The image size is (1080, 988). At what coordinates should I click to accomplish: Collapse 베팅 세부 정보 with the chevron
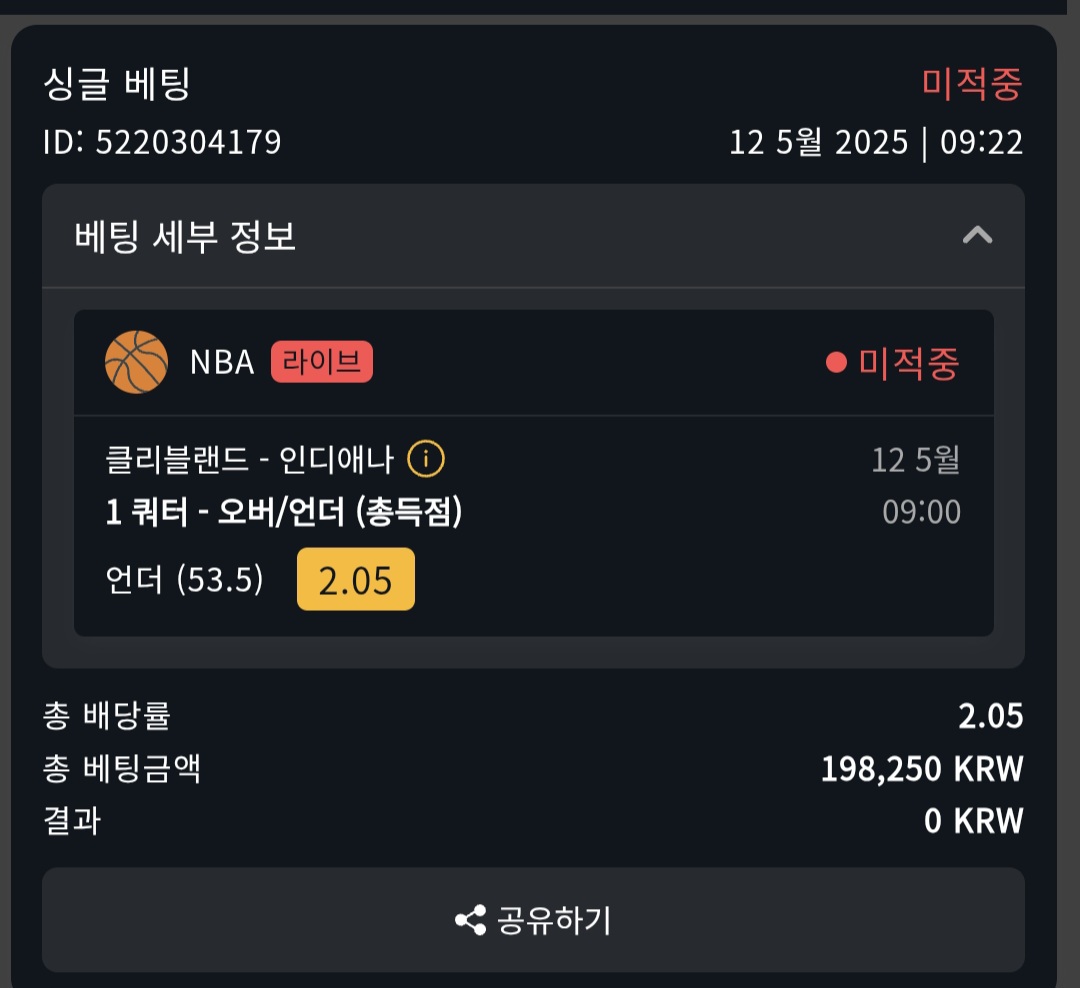coord(977,236)
